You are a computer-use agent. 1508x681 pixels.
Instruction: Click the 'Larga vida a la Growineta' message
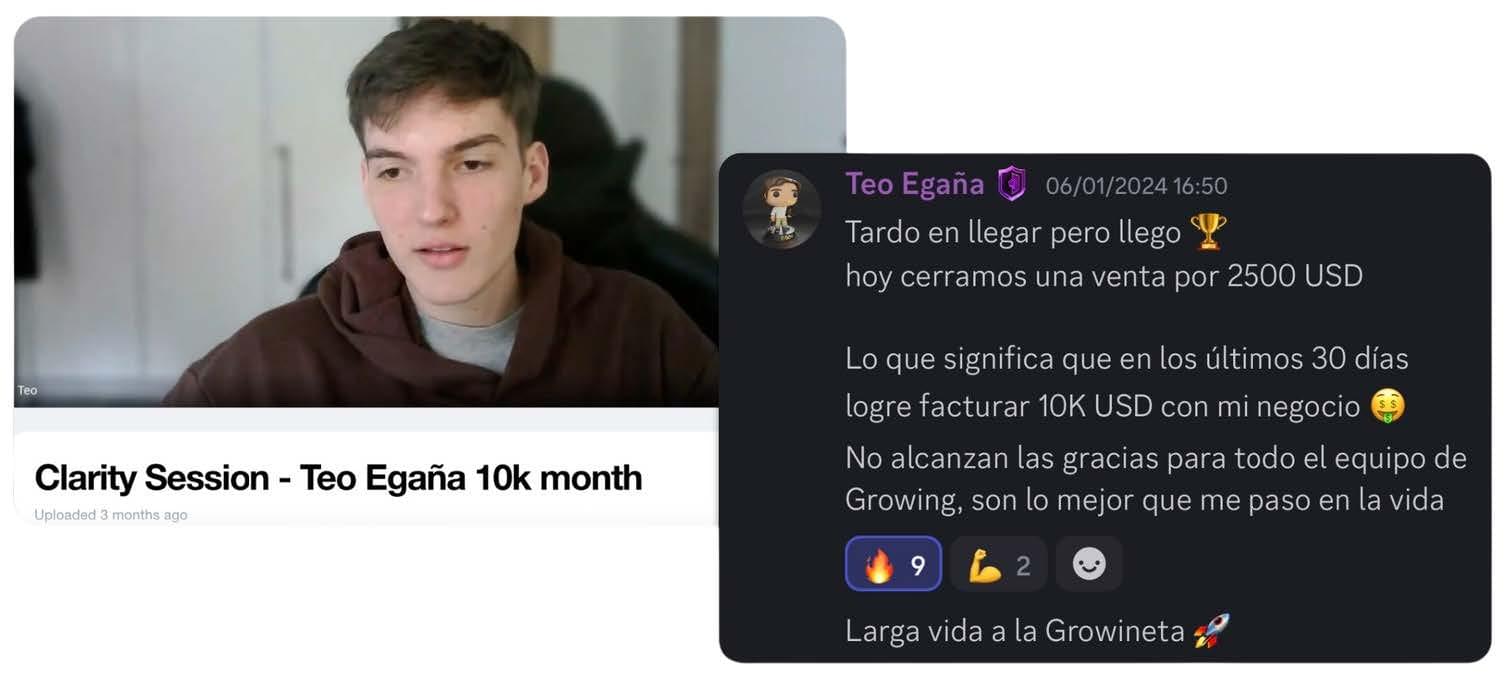click(1015, 631)
